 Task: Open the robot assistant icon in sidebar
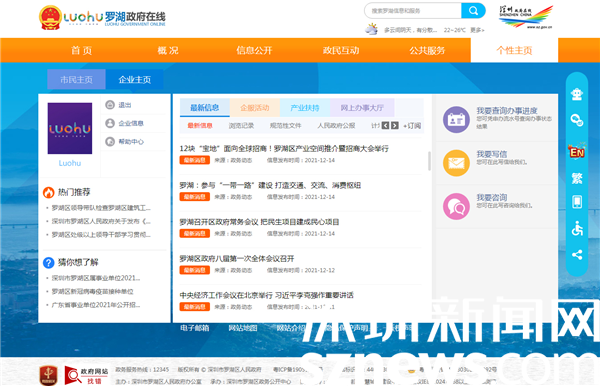[x=577, y=94]
